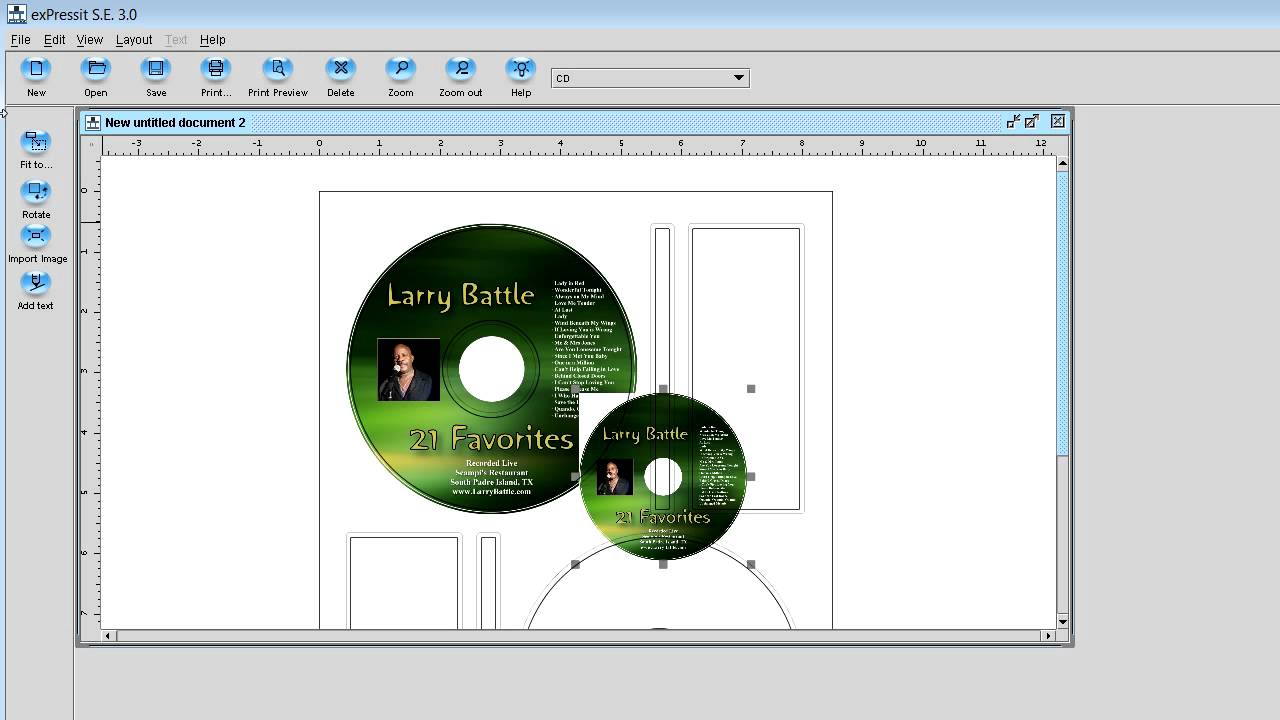Click the vertical scrollbar up arrow

tap(1063, 162)
